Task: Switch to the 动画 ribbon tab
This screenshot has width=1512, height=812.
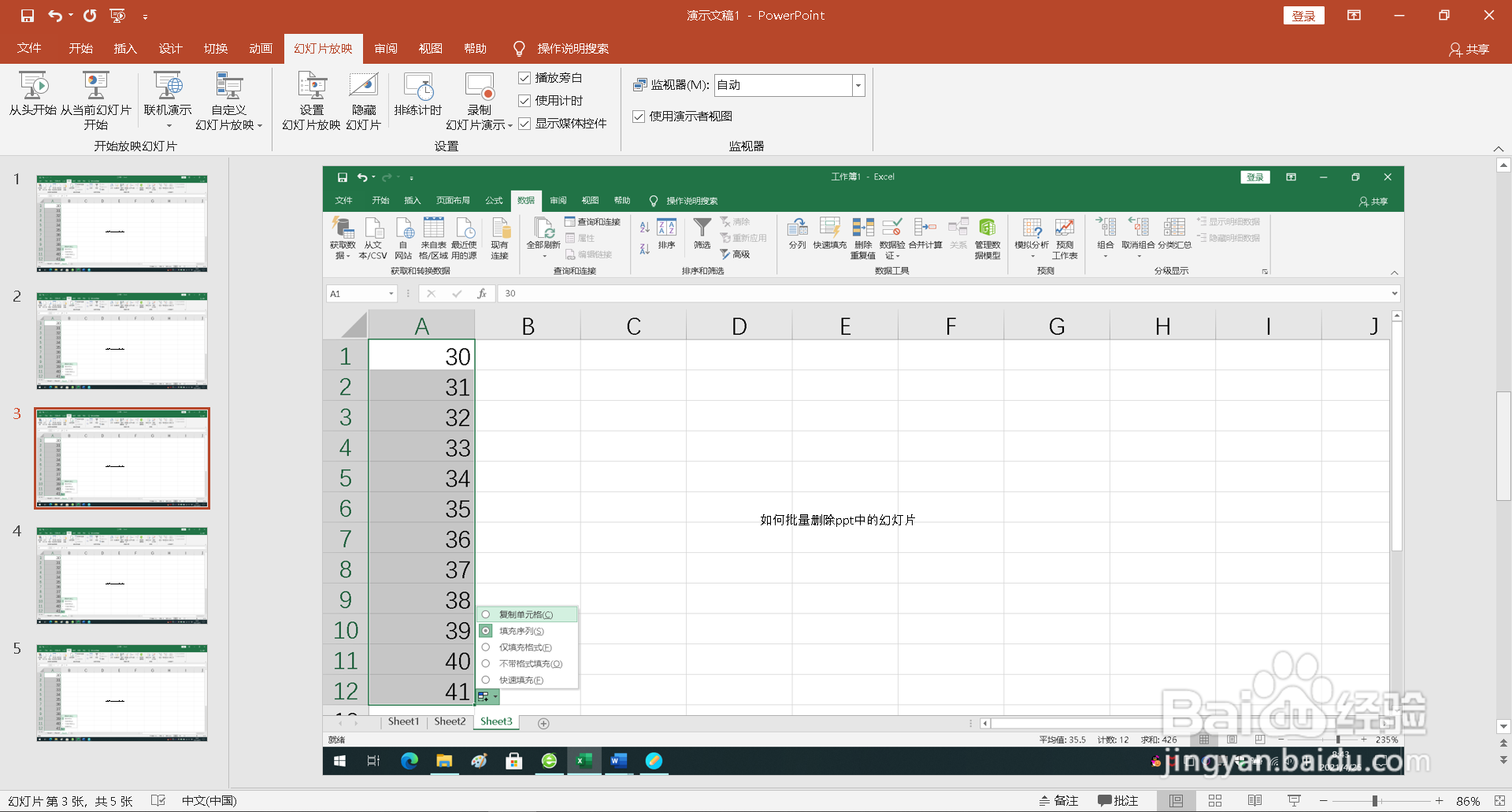Action: (x=261, y=49)
